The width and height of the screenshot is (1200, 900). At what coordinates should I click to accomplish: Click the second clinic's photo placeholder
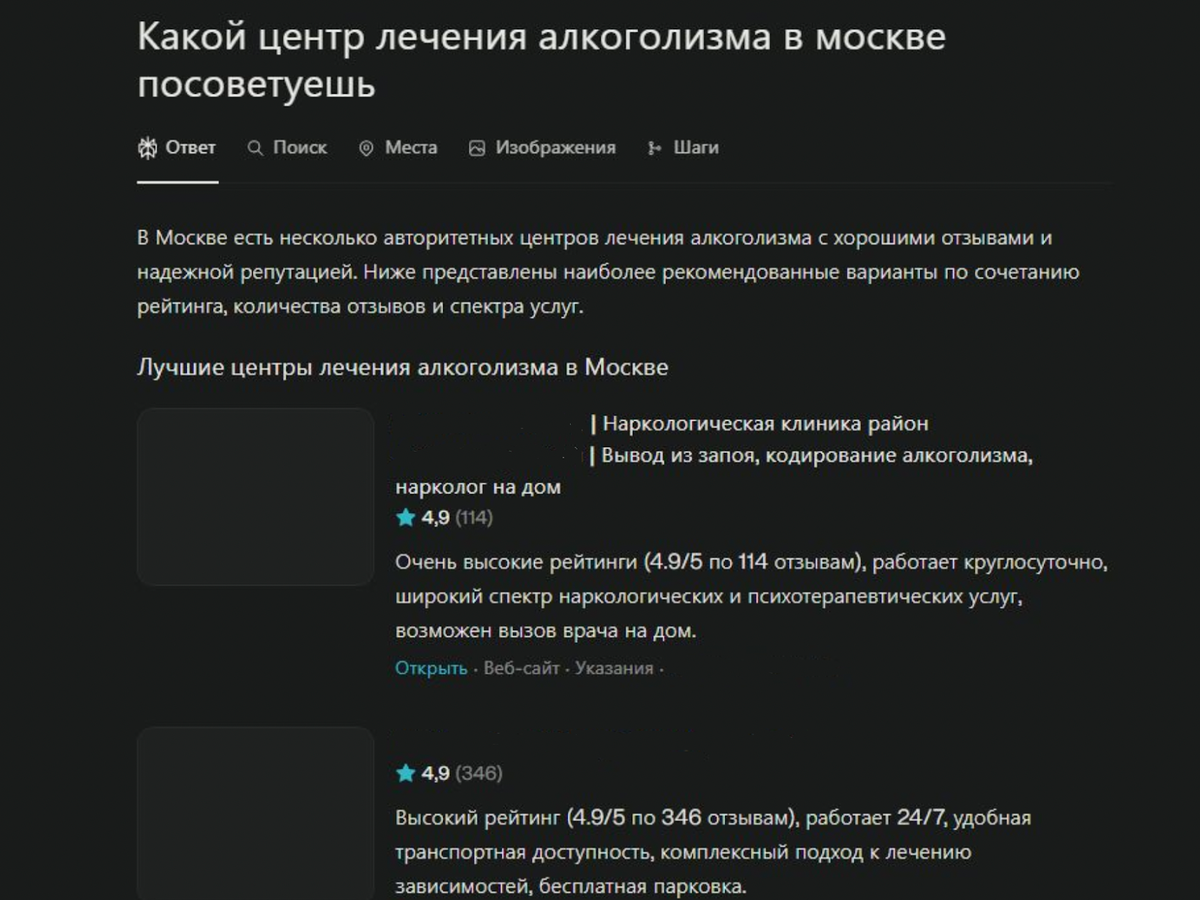pos(254,815)
